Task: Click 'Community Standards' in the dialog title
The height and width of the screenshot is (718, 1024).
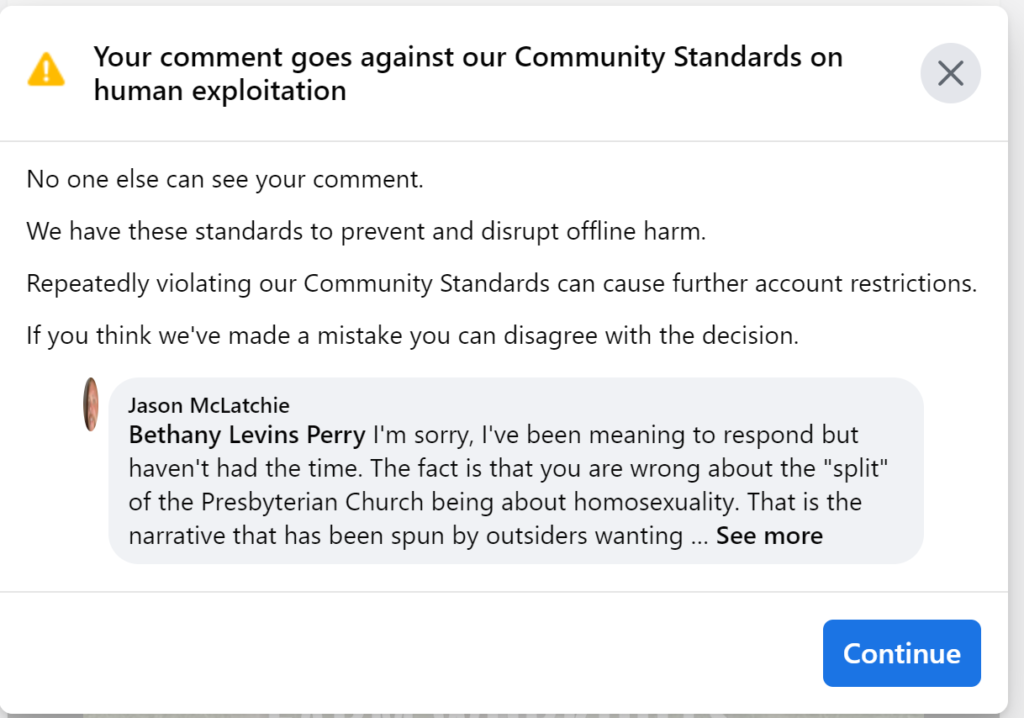Action: (x=658, y=57)
